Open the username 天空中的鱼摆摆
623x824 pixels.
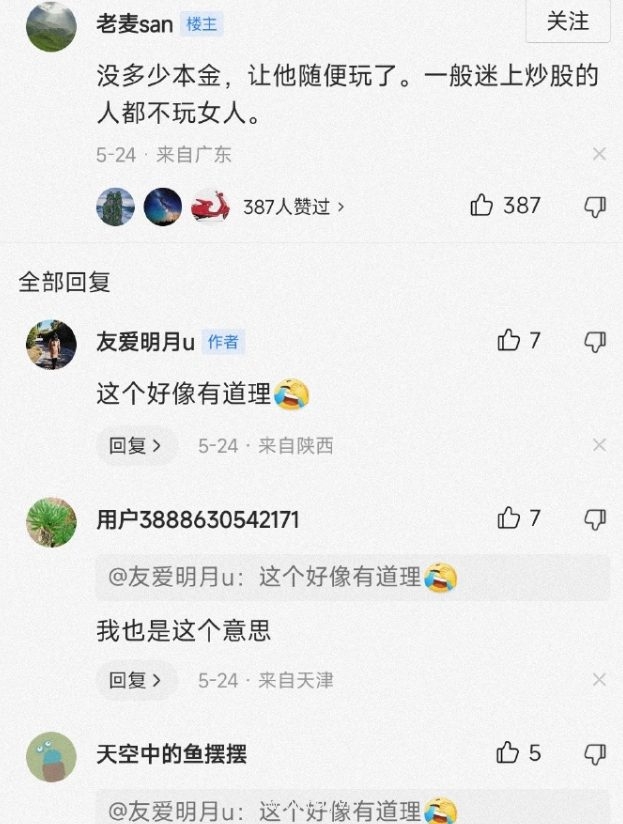click(x=171, y=754)
